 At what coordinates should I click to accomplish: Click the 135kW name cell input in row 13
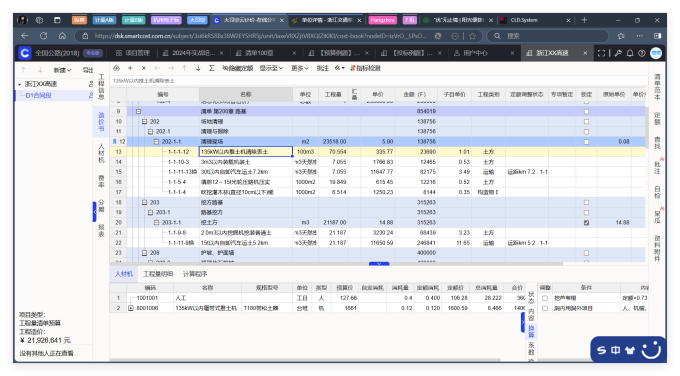click(245, 152)
